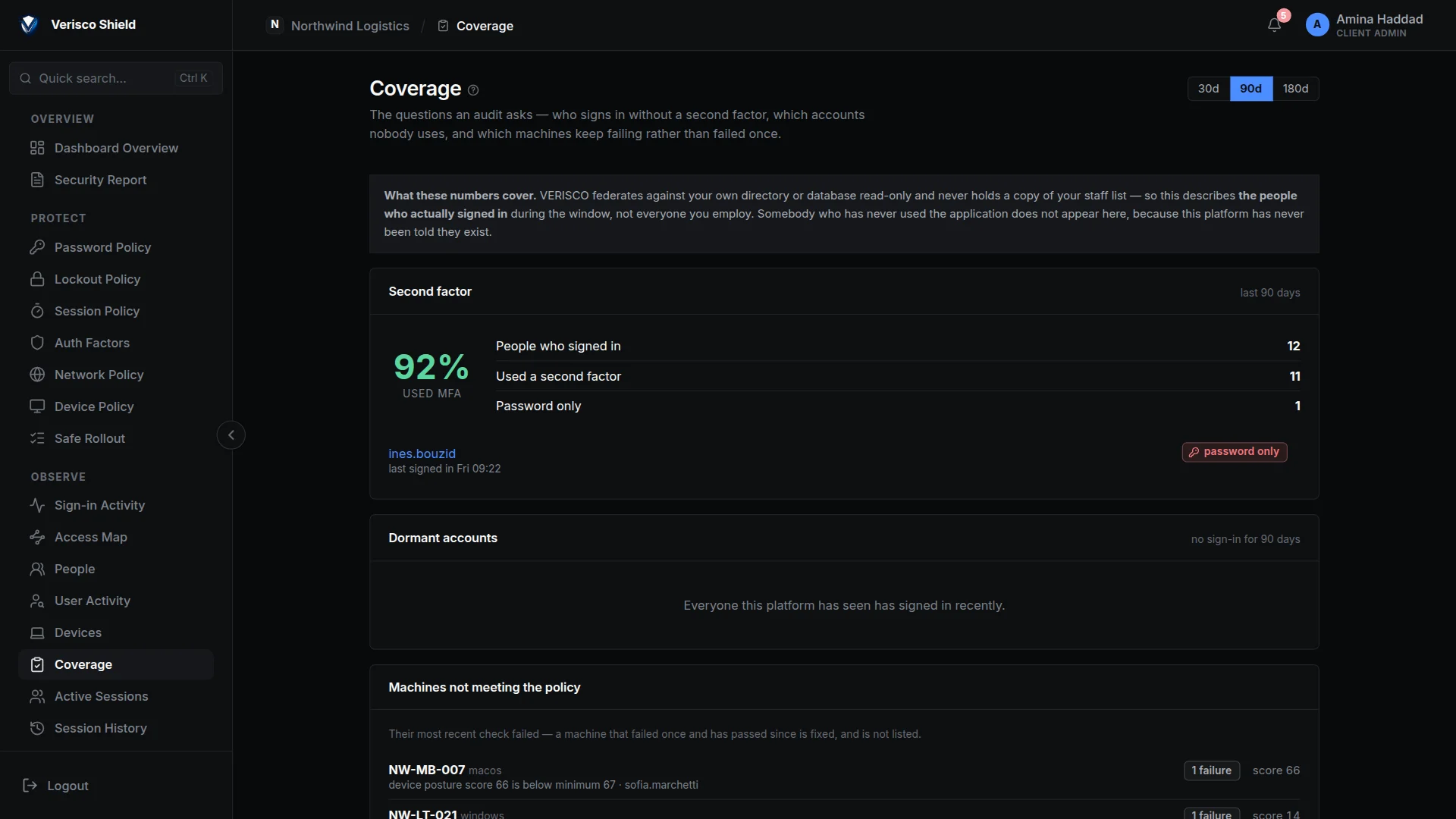Click People who signed in row

898,346
